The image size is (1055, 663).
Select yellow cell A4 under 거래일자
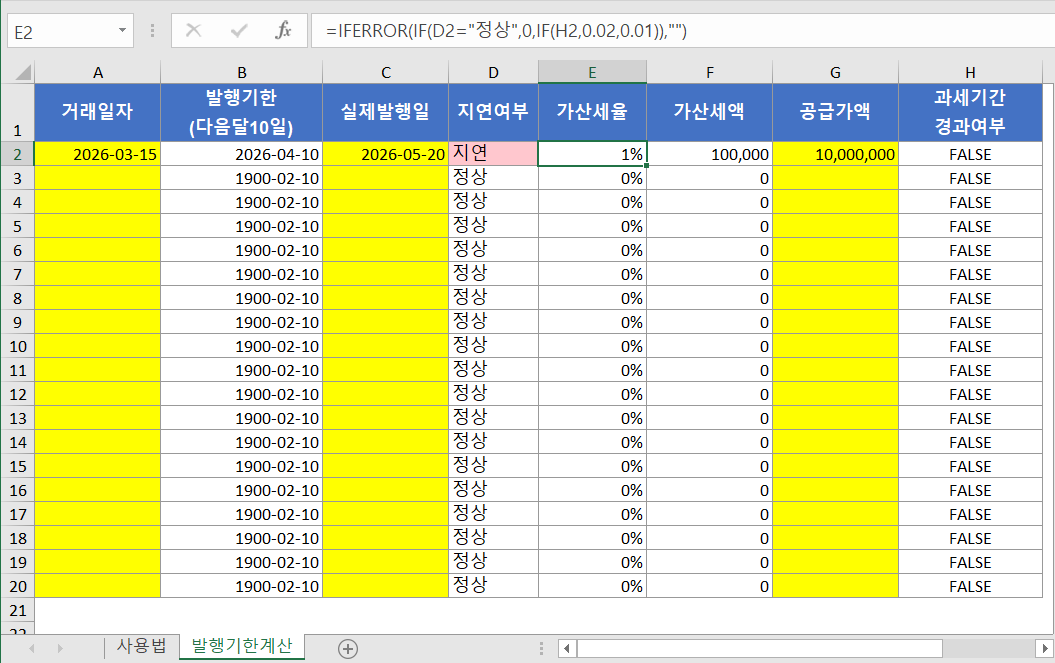pos(98,202)
